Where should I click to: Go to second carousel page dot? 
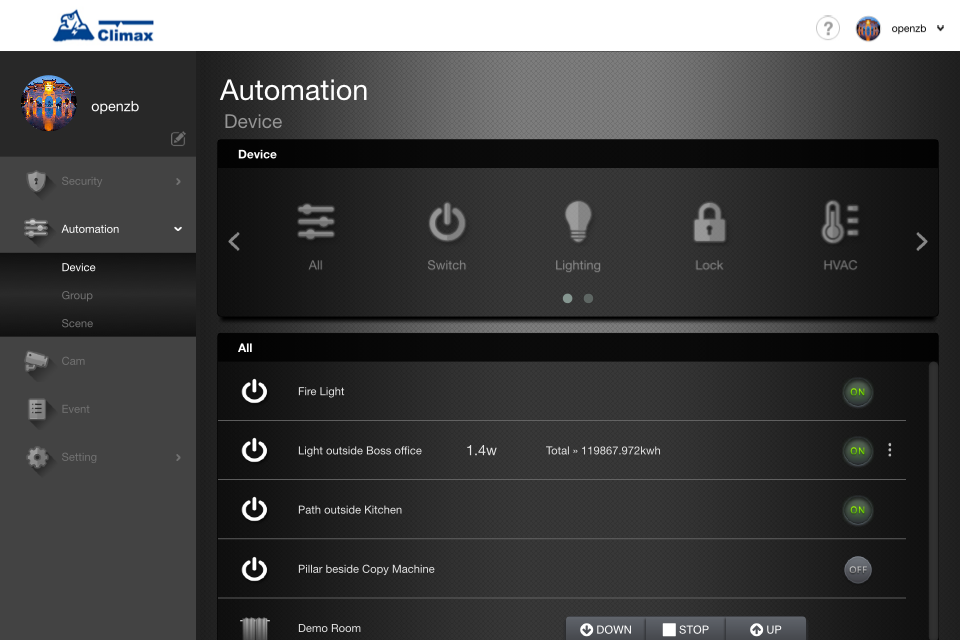[588, 298]
